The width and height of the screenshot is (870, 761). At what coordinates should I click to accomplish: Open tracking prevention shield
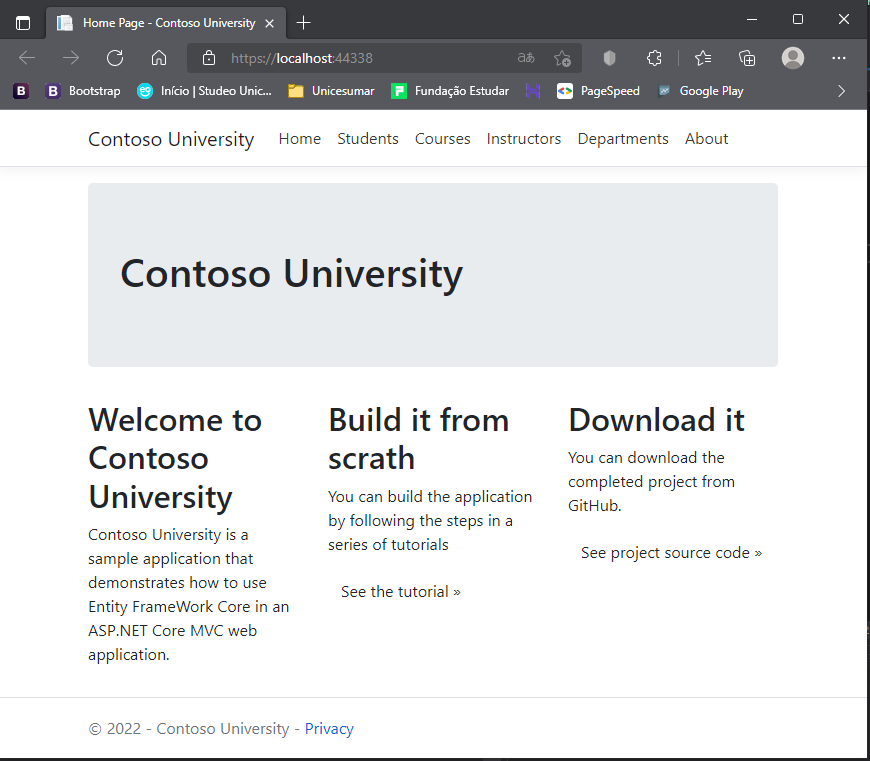click(x=609, y=58)
